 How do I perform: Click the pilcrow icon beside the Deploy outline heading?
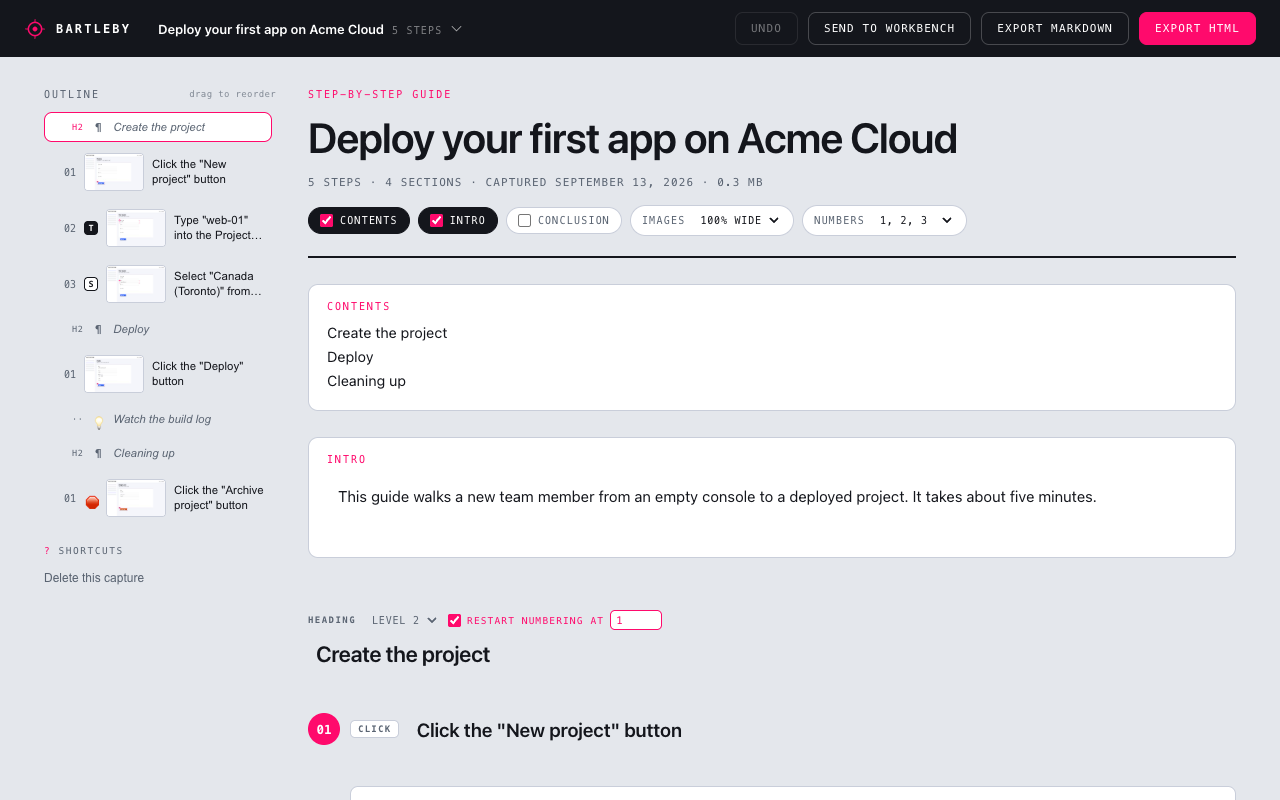click(98, 329)
